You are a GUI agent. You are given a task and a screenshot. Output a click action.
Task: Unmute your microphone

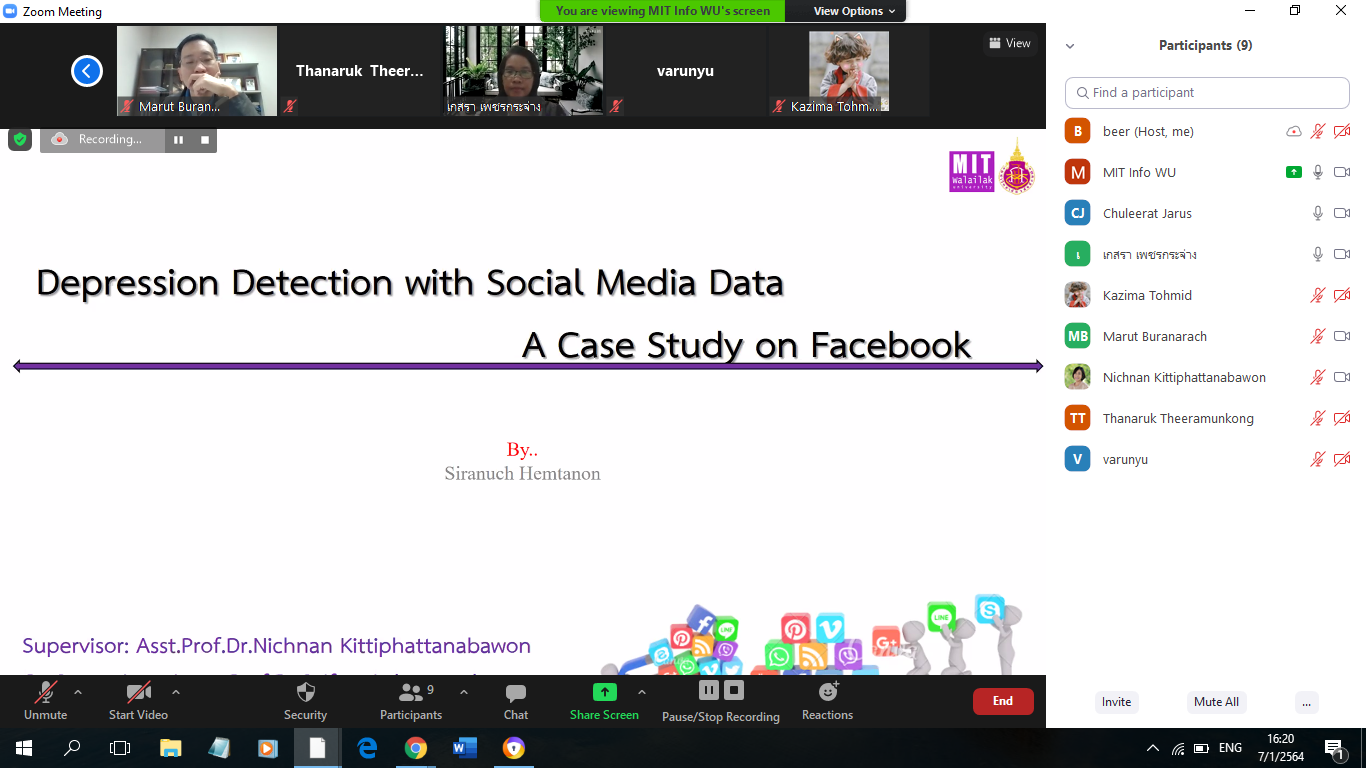tap(45, 693)
